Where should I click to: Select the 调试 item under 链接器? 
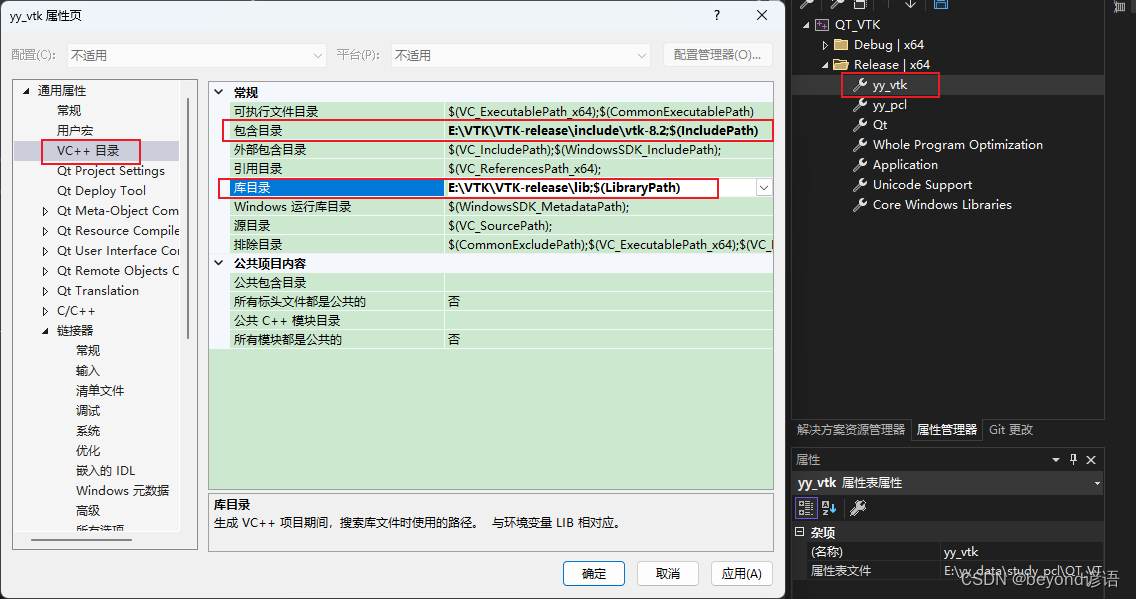point(87,410)
